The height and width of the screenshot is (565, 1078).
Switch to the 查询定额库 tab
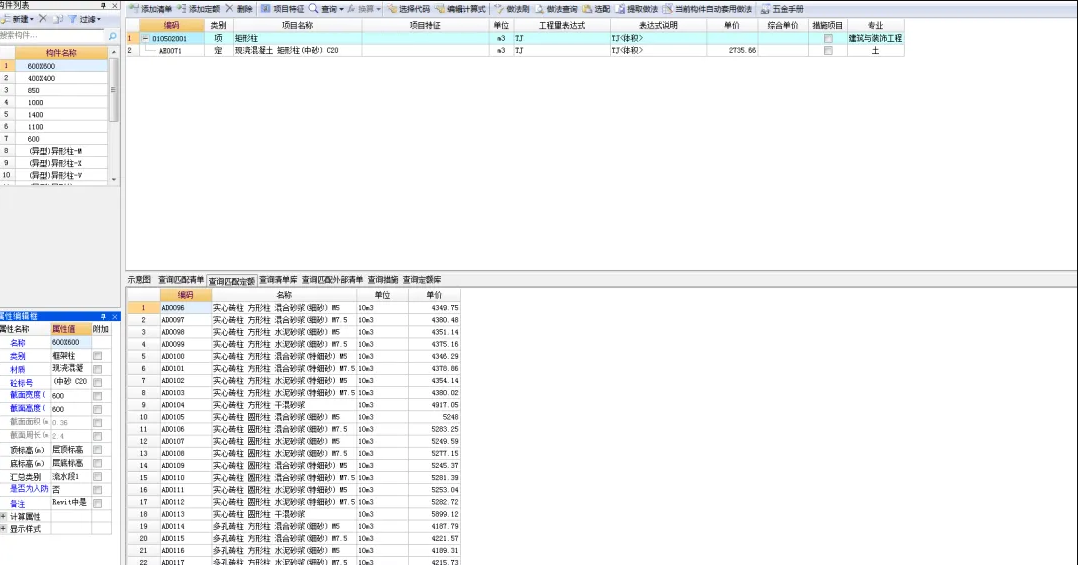(x=422, y=280)
